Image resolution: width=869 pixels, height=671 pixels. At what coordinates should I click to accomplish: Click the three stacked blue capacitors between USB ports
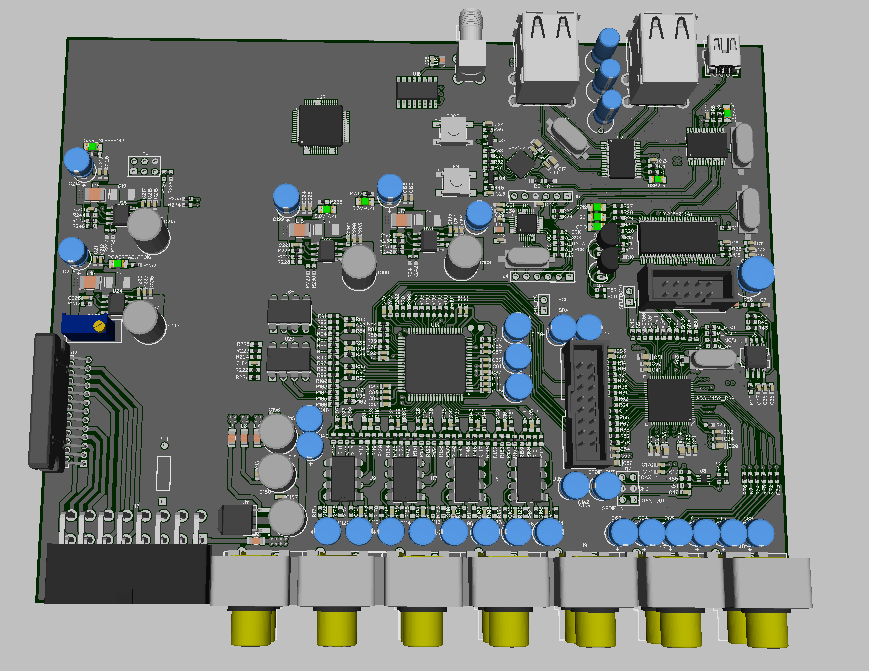tap(607, 76)
